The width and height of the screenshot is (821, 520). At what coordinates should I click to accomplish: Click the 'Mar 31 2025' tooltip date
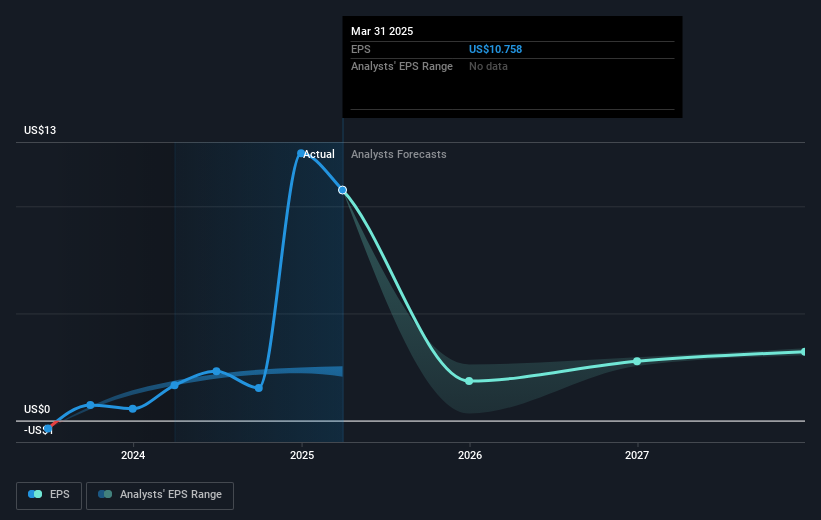pyautogui.click(x=382, y=31)
